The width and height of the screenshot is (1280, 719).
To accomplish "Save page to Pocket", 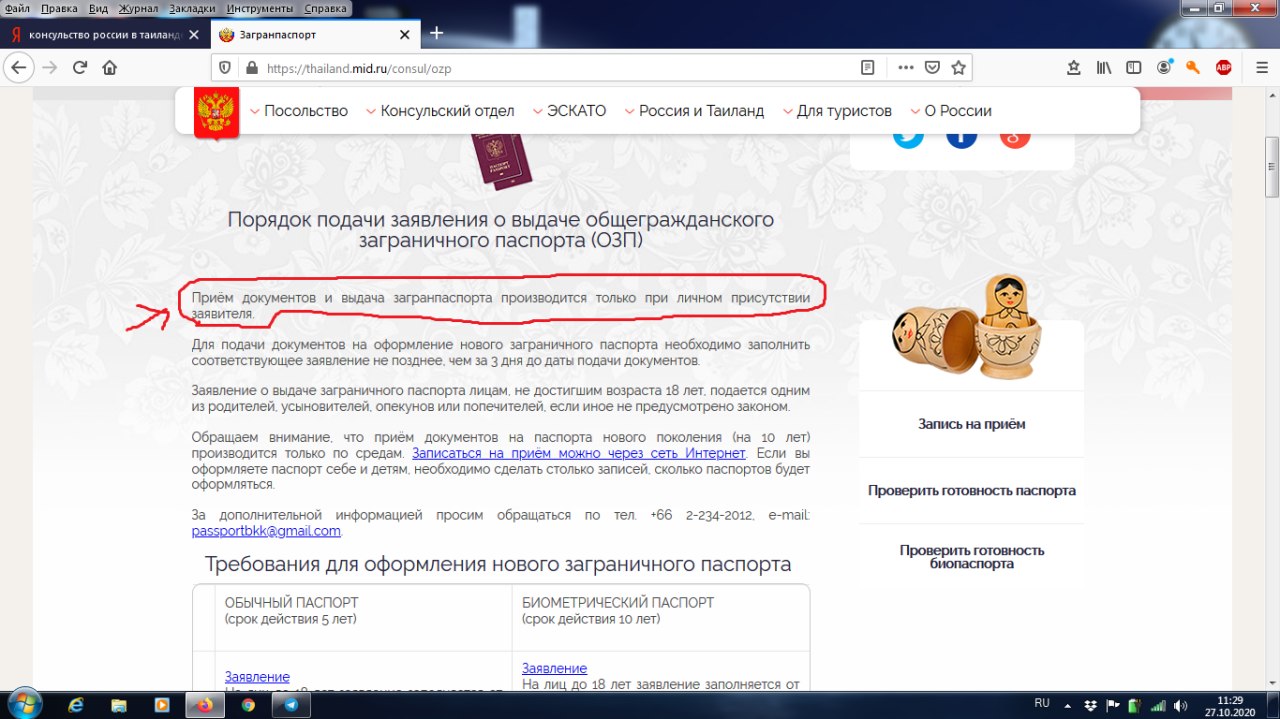I will tap(932, 68).
